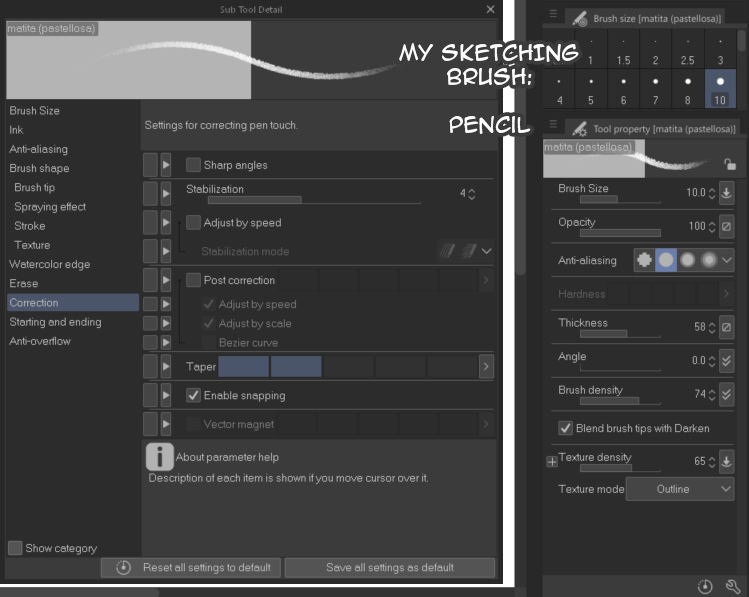
Task: Open the Brush size panel menu icon
Action: click(553, 15)
